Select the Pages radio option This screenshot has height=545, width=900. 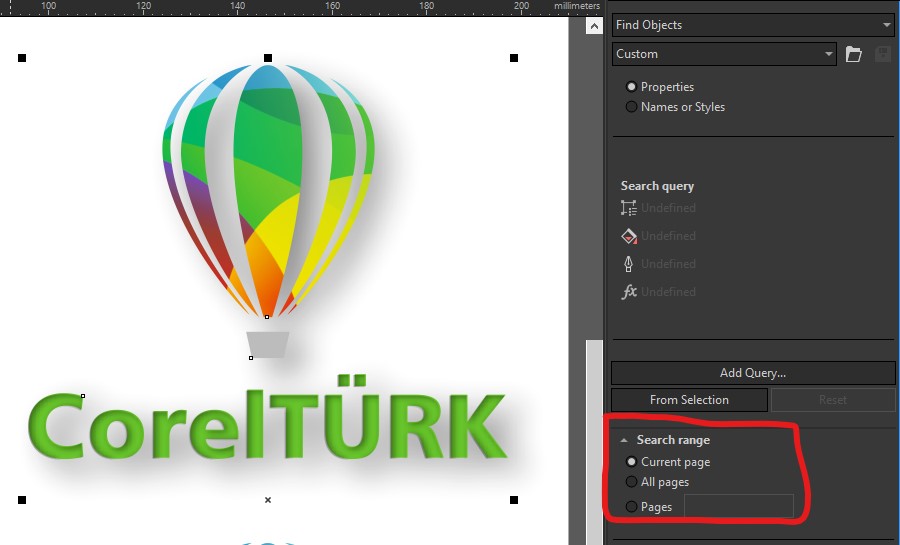pyautogui.click(x=631, y=507)
